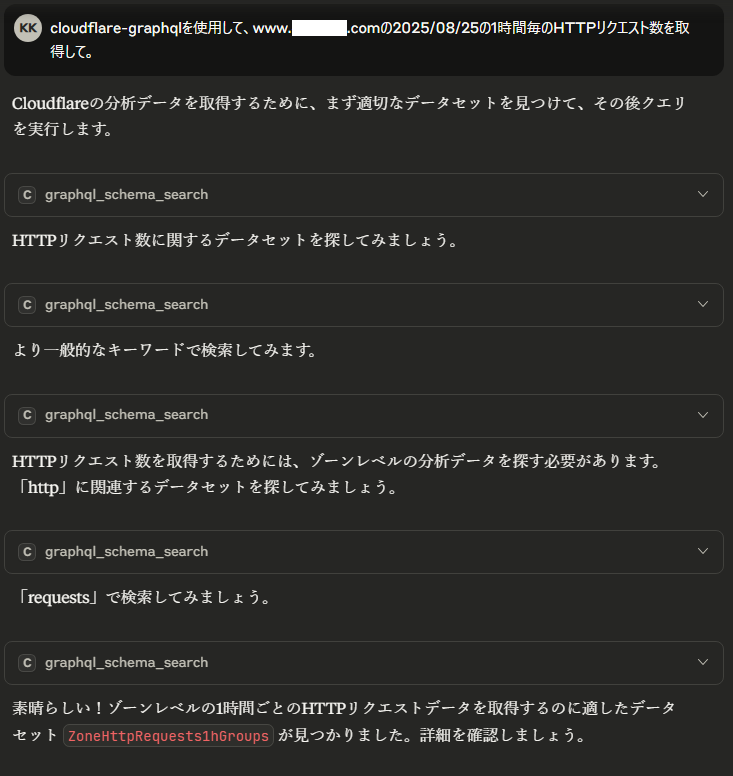This screenshot has width=733, height=776.
Task: Click the first graphql_schema_search label
Action: 126,195
